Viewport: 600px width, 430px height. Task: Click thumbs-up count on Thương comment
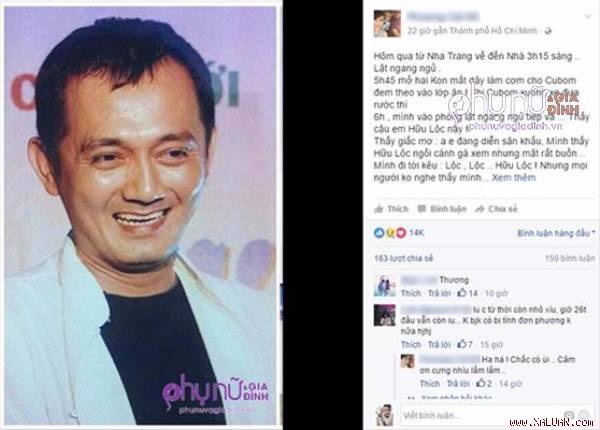468,293
